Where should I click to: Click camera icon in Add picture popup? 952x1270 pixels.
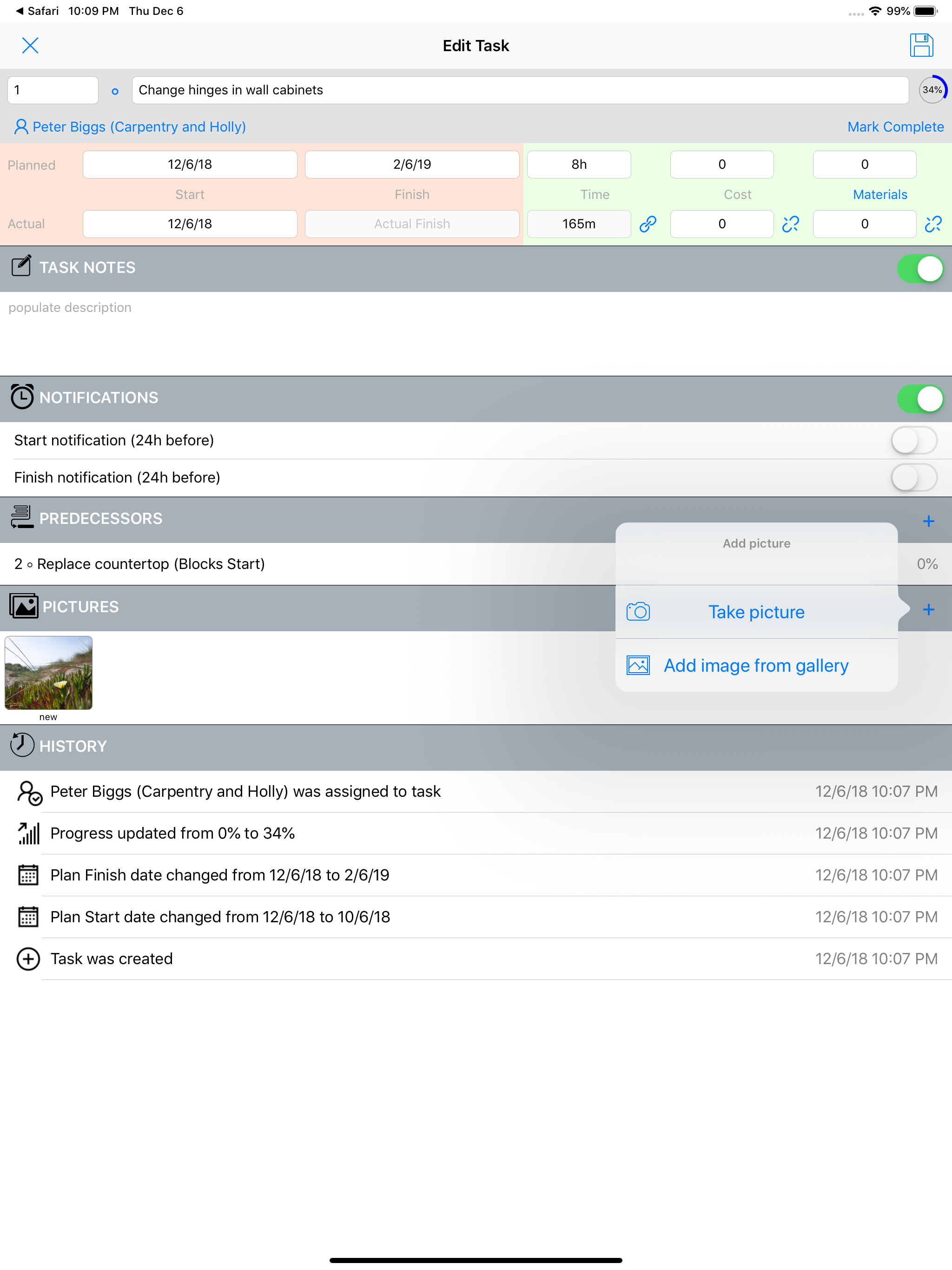(x=638, y=612)
